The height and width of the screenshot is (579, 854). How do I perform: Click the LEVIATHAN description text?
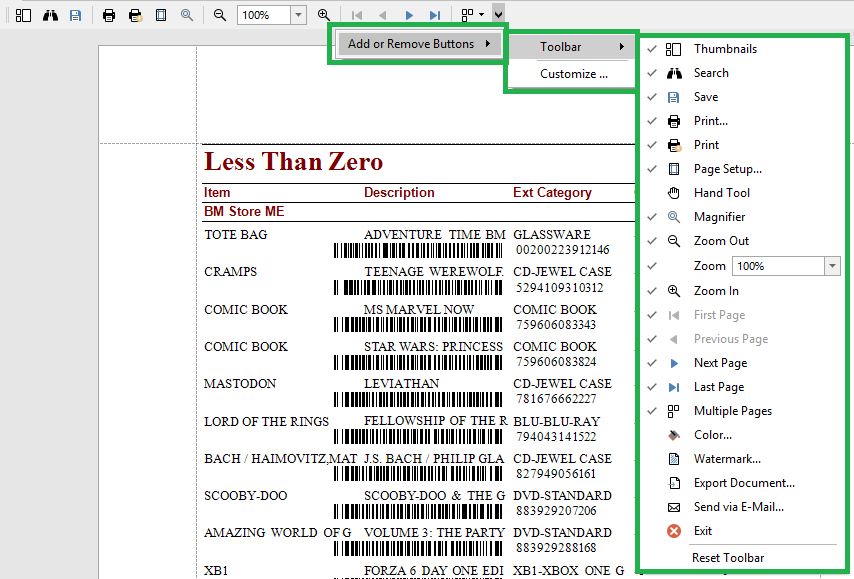click(401, 384)
